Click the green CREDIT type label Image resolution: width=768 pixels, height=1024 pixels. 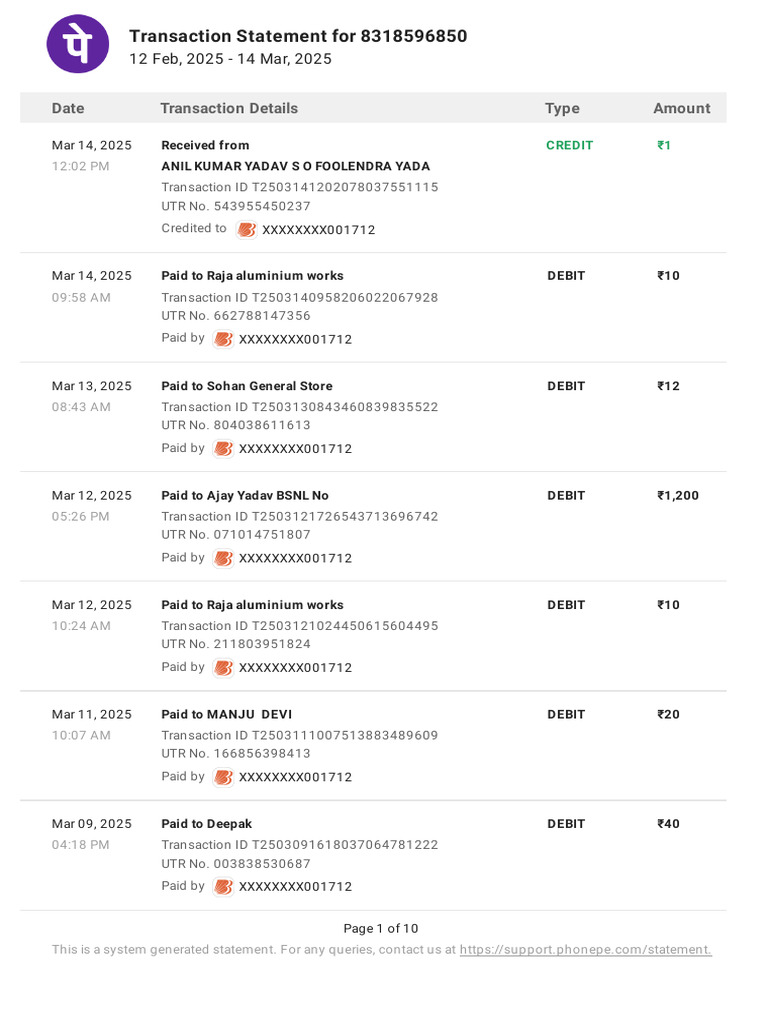tap(570, 145)
